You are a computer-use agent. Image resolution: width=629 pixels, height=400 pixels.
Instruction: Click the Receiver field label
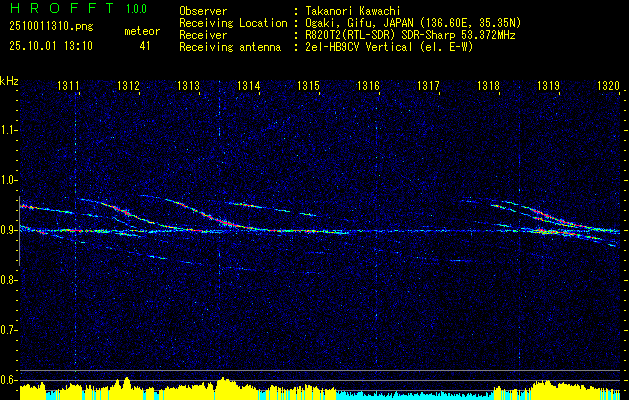click(x=203, y=35)
